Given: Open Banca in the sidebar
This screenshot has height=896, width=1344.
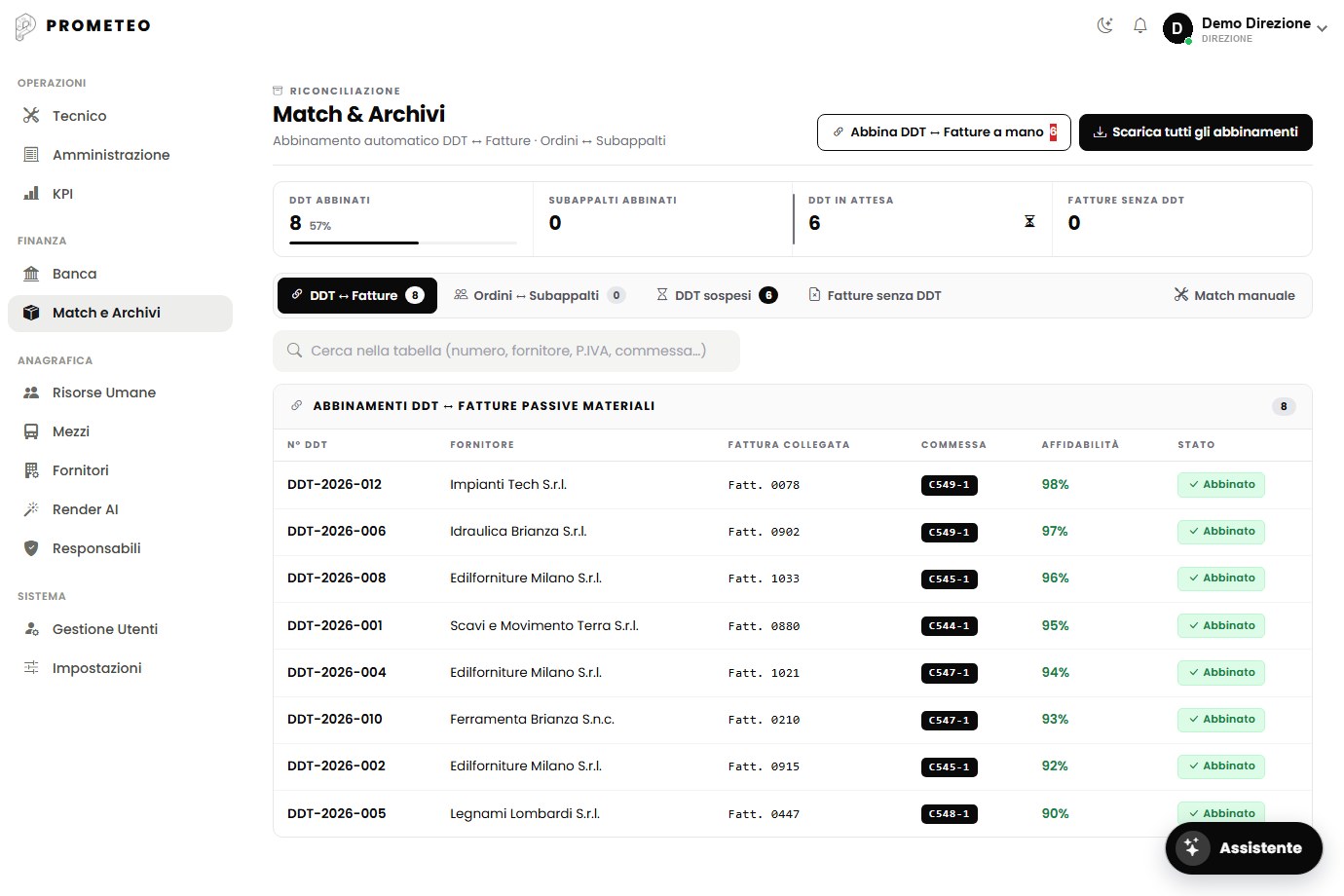Looking at the screenshot, I should coord(120,274).
